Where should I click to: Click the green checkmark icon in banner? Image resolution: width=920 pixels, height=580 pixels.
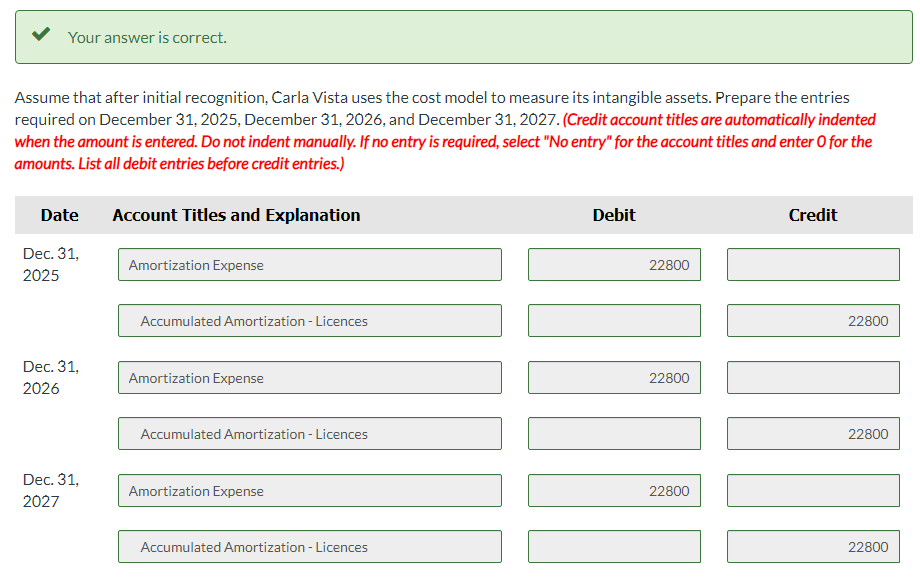[41, 34]
